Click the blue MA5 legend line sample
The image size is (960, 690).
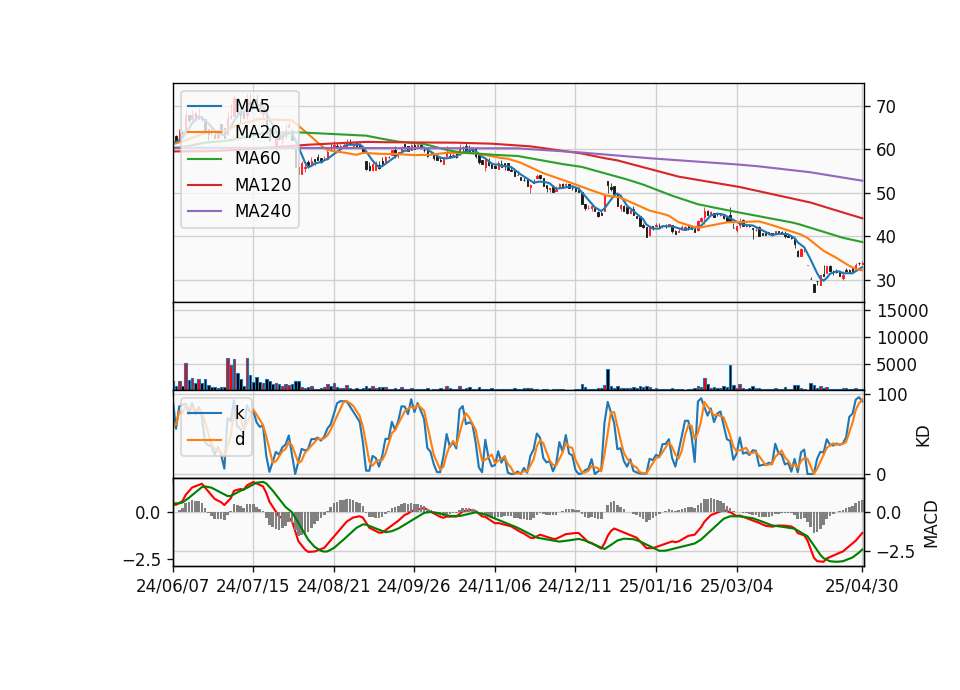coord(204,106)
